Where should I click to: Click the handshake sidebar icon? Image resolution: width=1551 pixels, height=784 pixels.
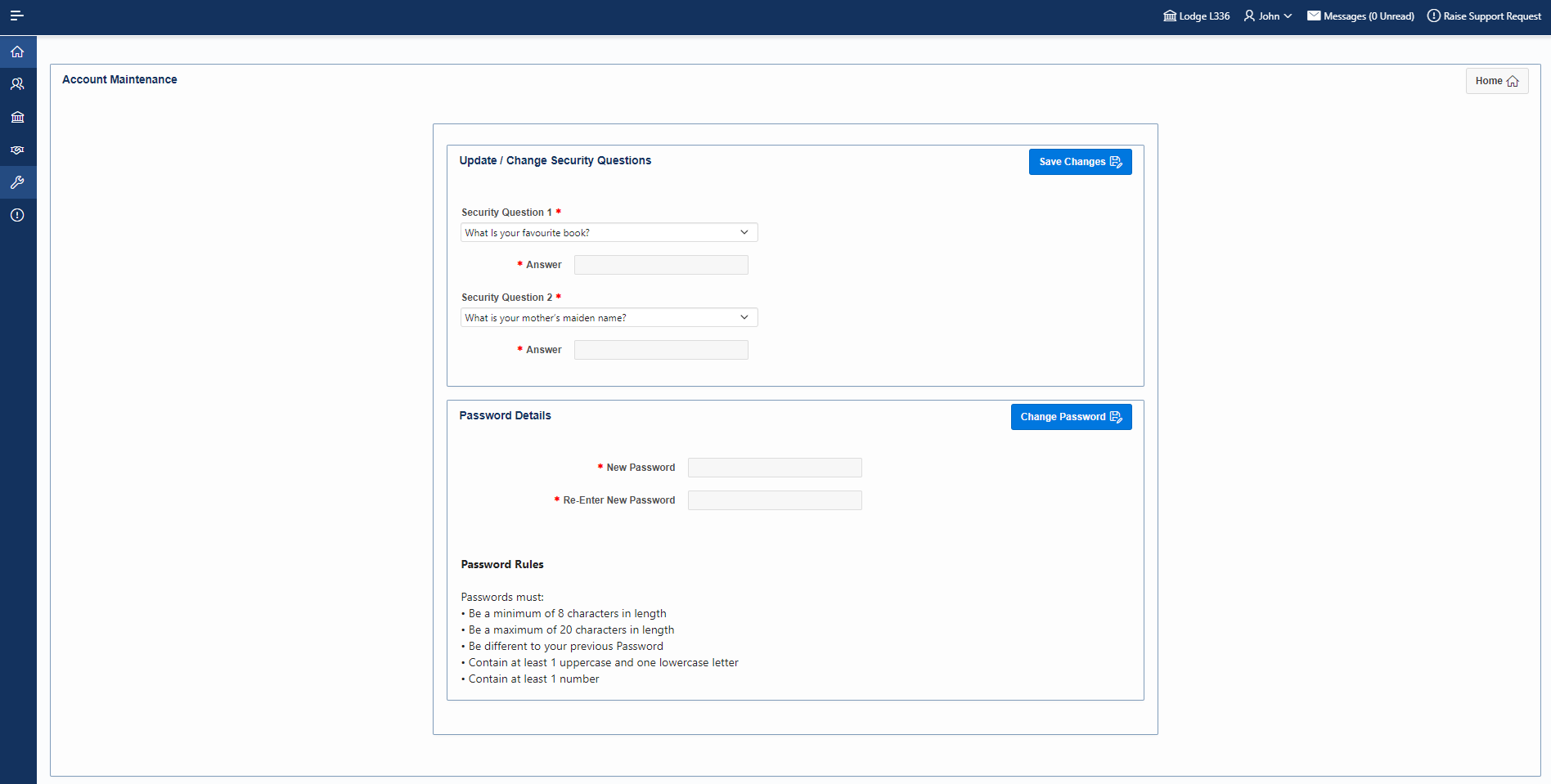[17, 150]
